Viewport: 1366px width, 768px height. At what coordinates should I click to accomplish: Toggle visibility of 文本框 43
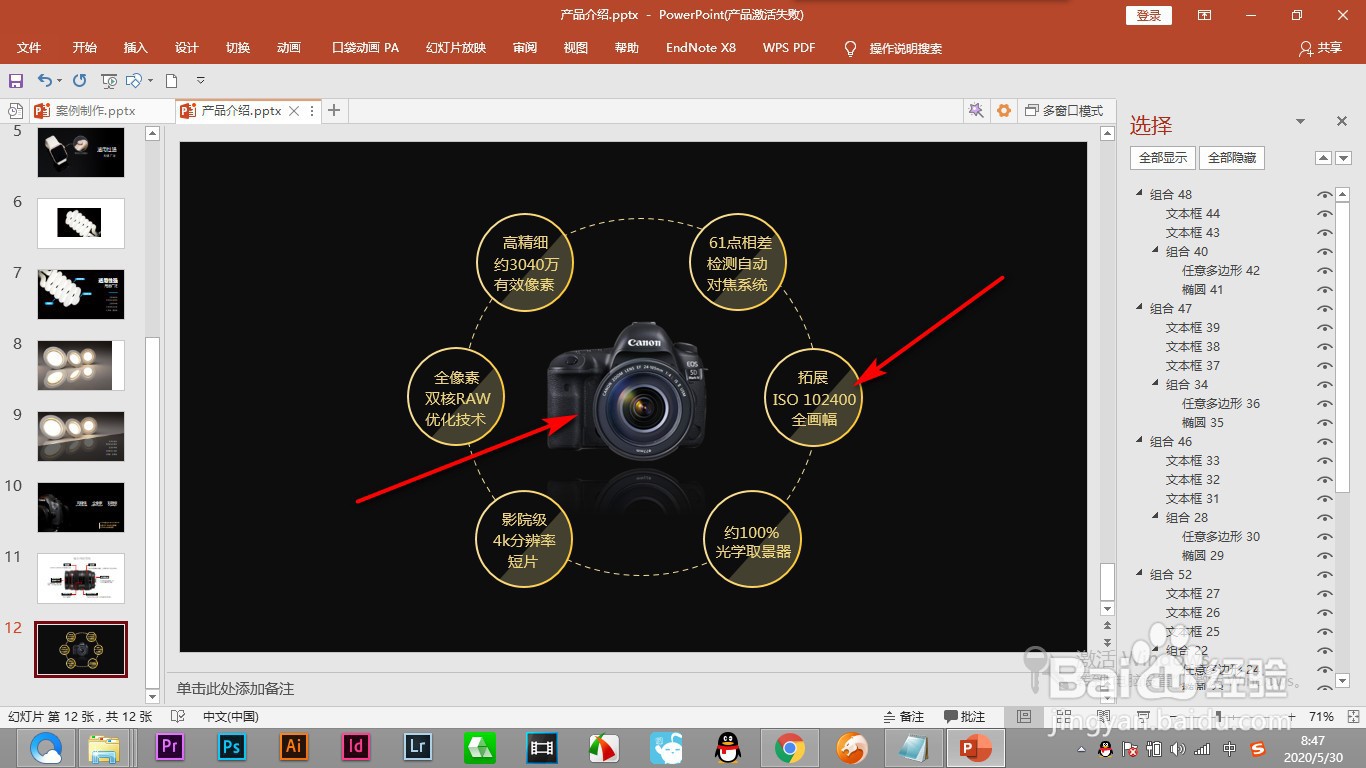[x=1325, y=233]
